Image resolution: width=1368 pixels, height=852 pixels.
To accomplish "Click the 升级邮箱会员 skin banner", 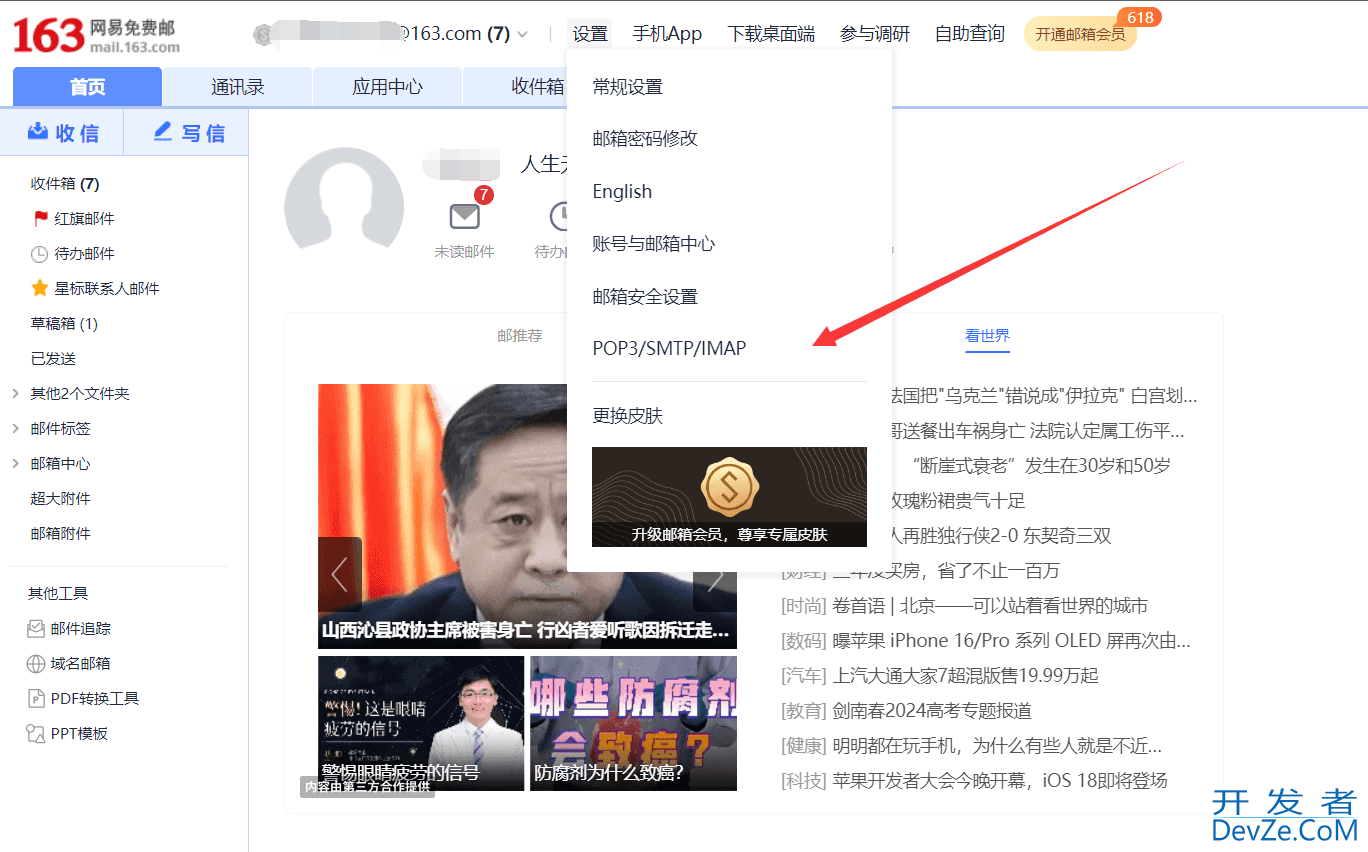I will point(729,497).
